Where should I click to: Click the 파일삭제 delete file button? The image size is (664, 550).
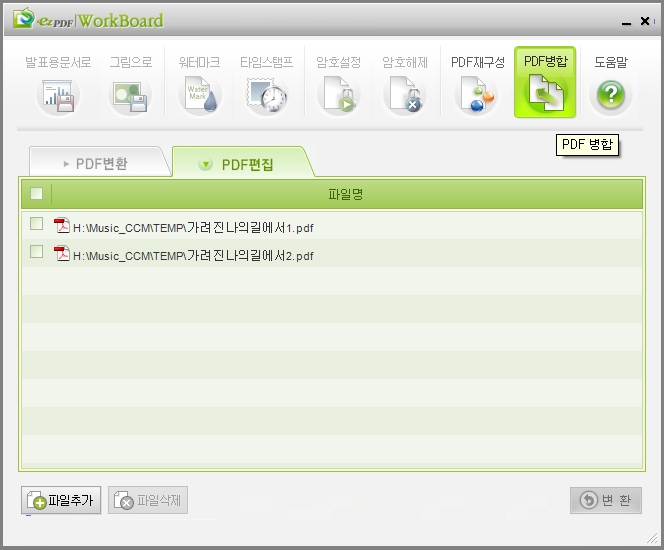tap(148, 500)
